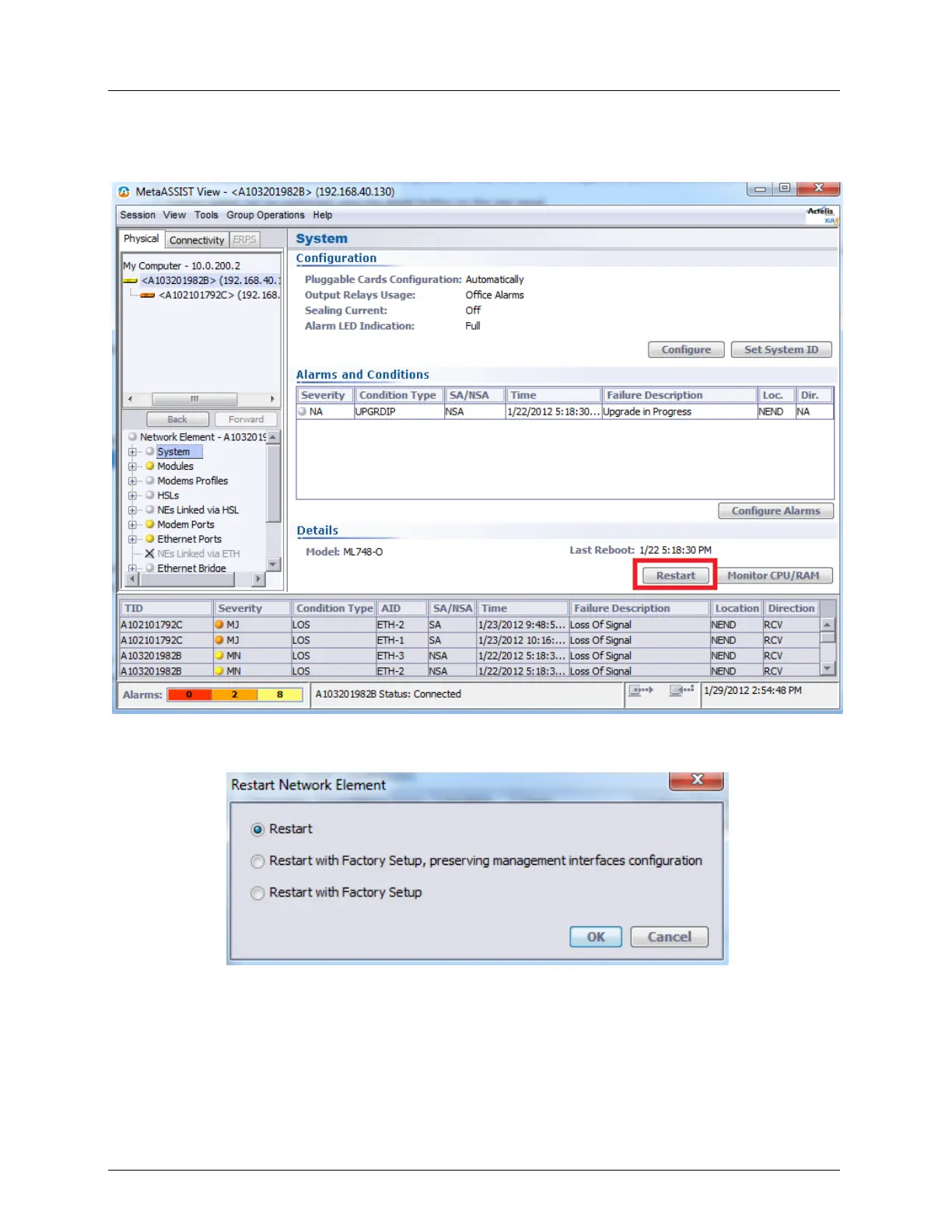Click the grey status ball beside HSLs

150,495
